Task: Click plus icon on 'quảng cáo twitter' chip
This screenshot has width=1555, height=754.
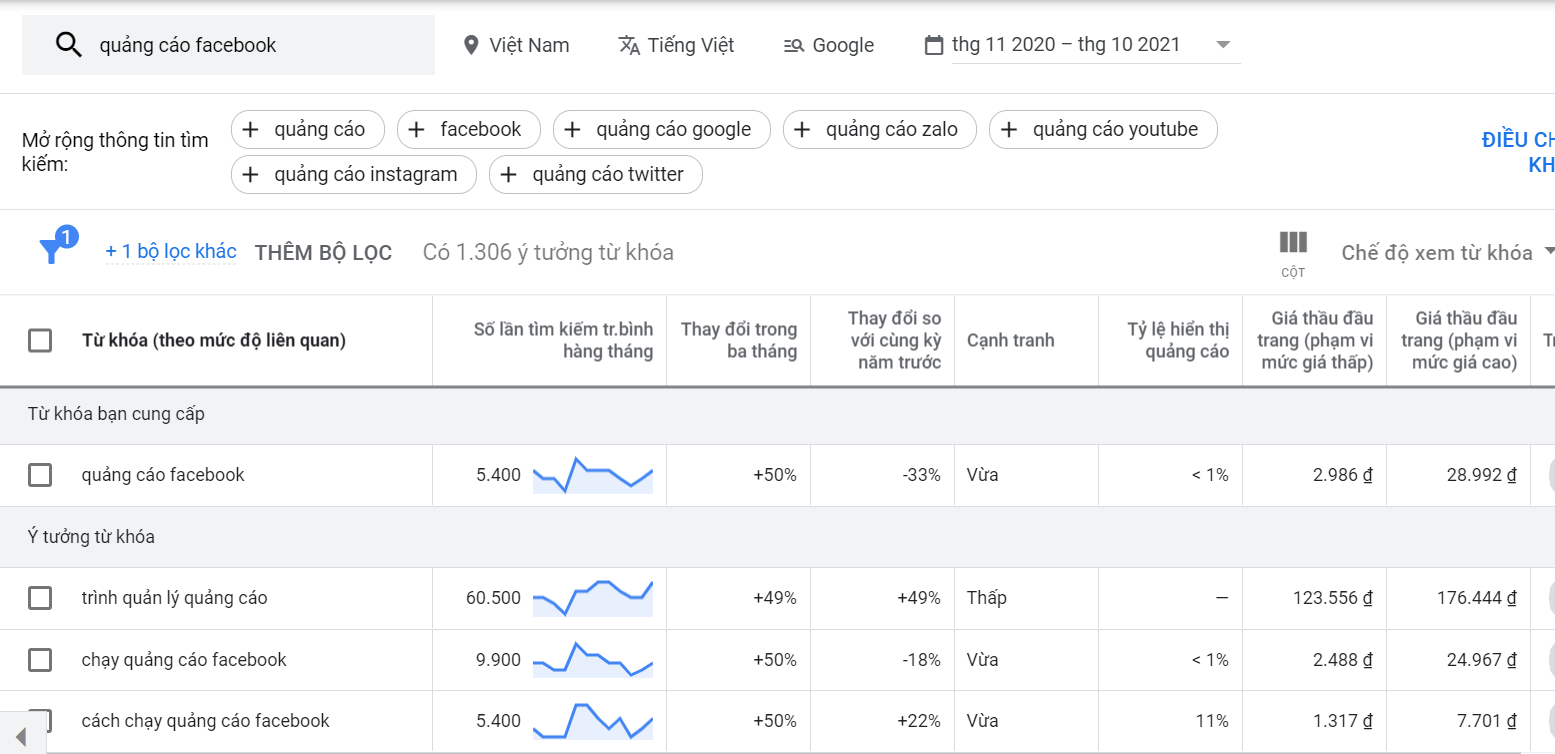Action: [508, 174]
